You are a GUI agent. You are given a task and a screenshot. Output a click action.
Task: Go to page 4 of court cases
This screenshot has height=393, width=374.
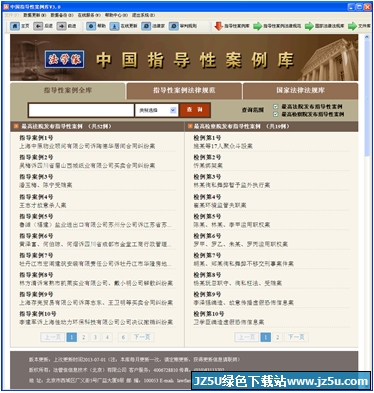(107, 337)
